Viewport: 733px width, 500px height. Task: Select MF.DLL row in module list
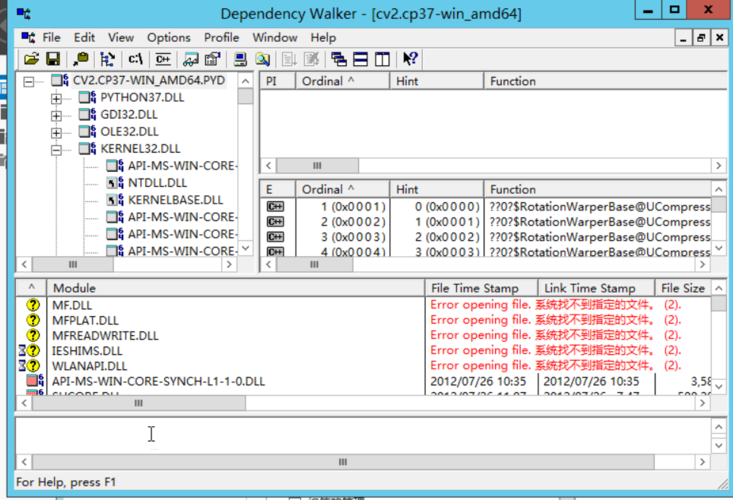[x=364, y=305]
